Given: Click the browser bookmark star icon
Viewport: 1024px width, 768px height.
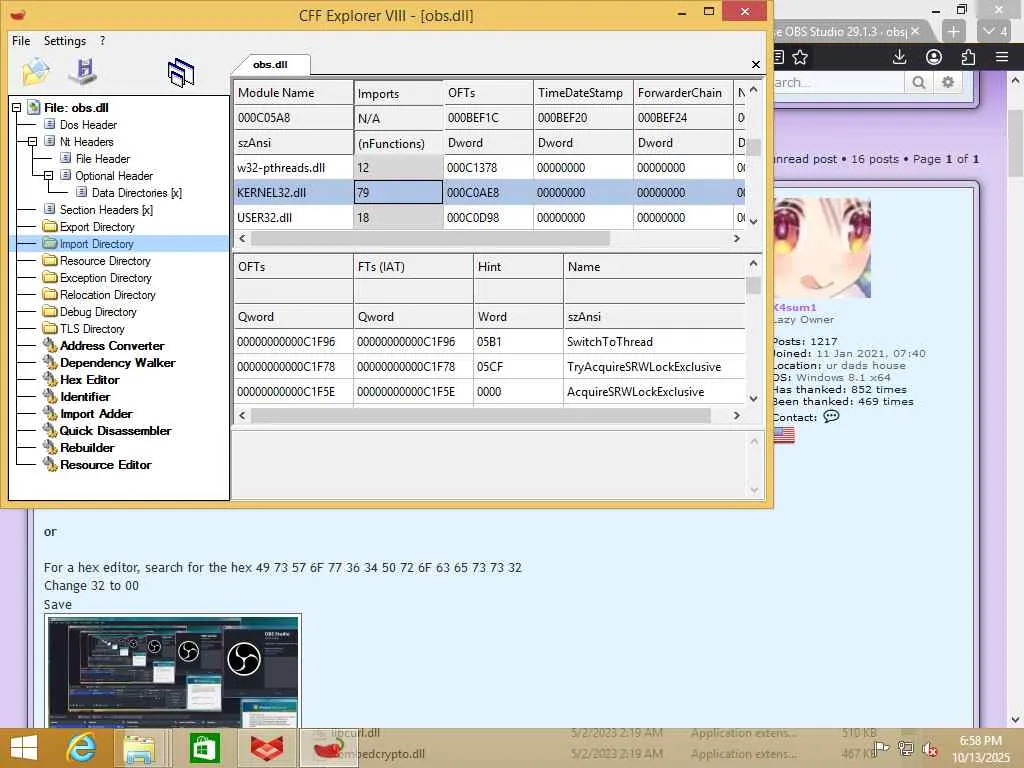Looking at the screenshot, I should point(800,57).
